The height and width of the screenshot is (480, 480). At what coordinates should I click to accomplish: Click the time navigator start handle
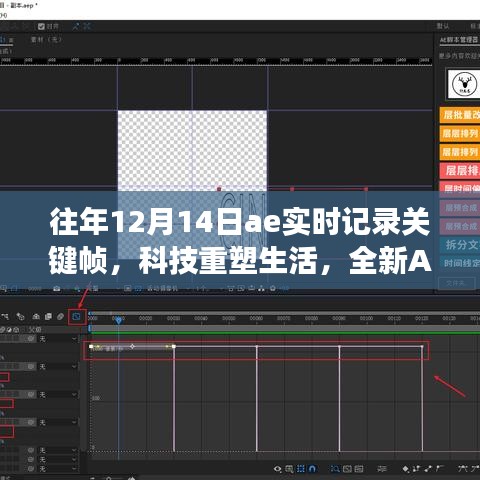90,313
